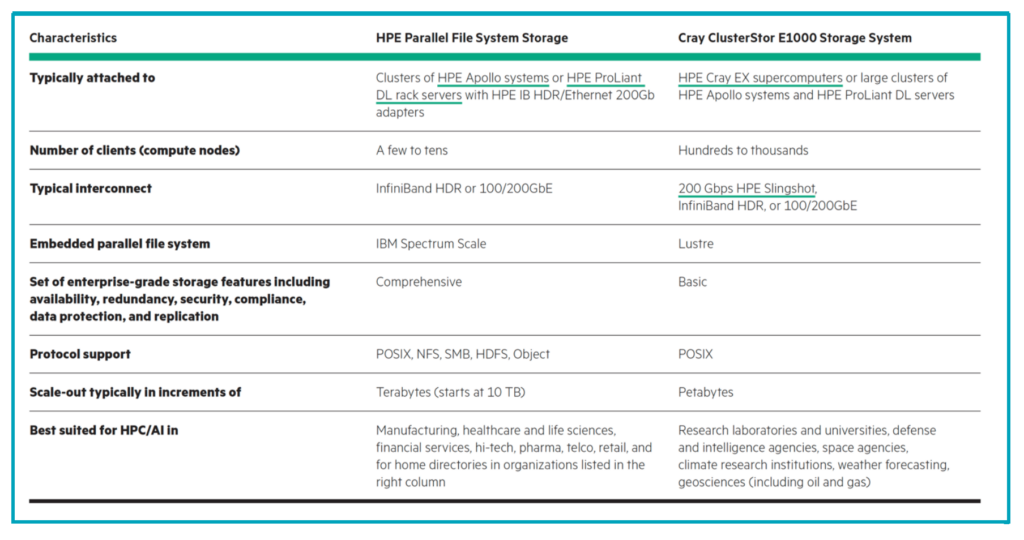Image resolution: width=1024 pixels, height=540 pixels.
Task: Click the enterprise-grade storage features row label
Action: [x=180, y=299]
